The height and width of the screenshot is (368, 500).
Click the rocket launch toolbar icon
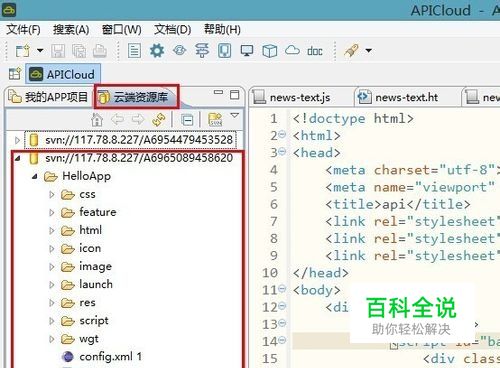351,51
